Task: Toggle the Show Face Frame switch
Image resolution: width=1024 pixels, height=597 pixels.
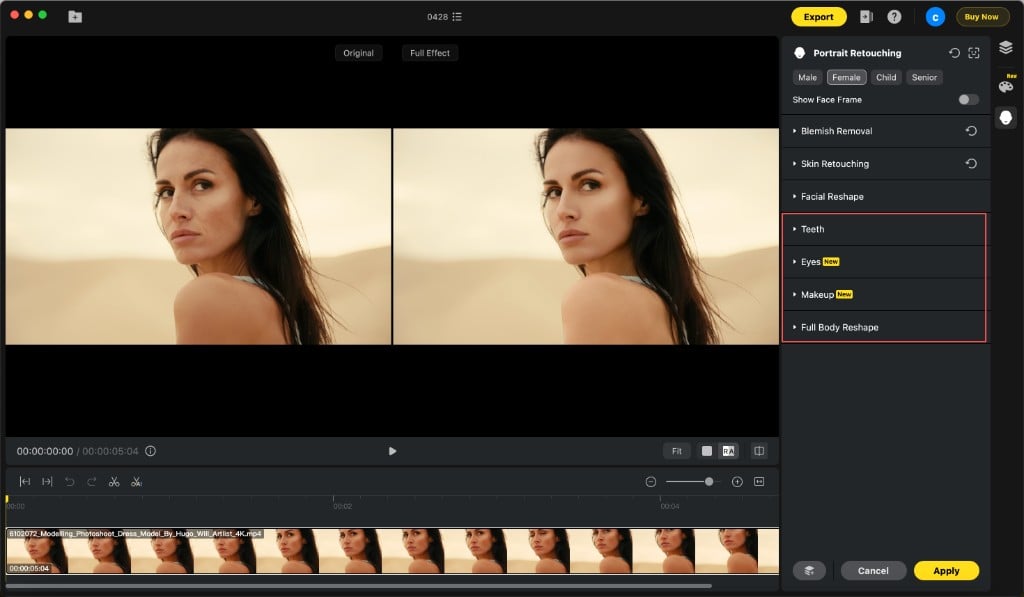Action: pos(968,100)
